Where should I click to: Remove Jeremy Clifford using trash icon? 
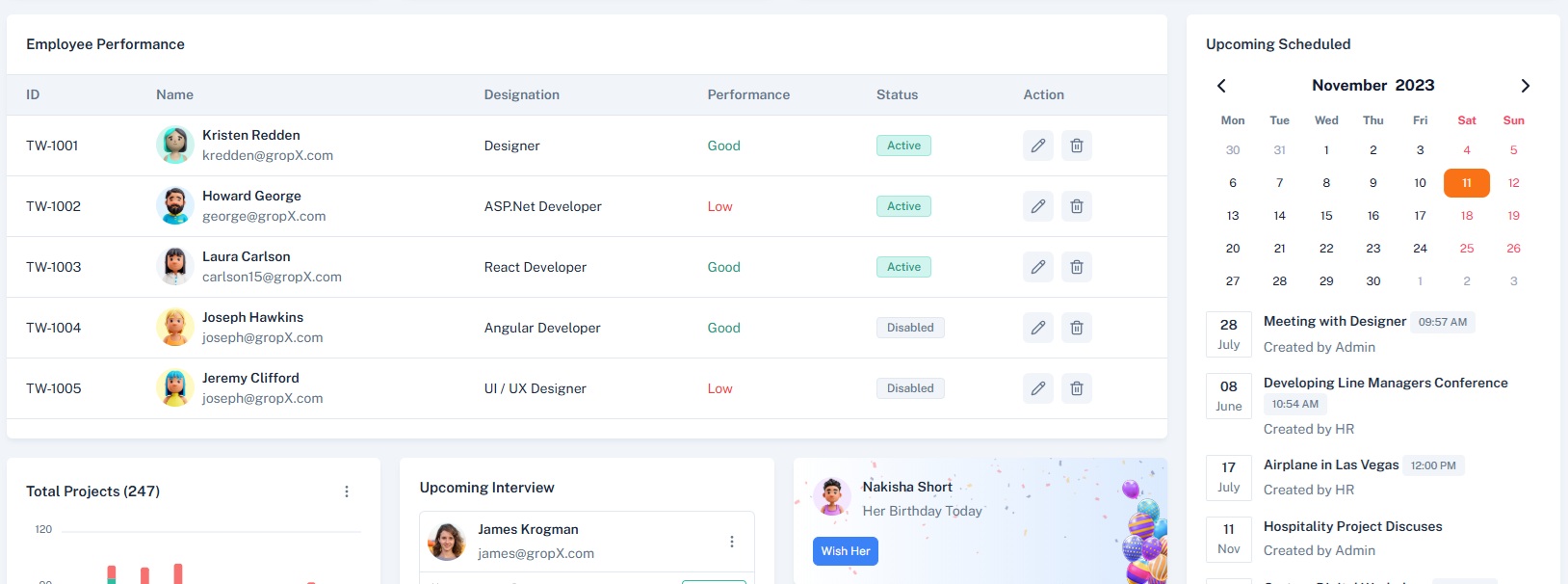click(1076, 388)
